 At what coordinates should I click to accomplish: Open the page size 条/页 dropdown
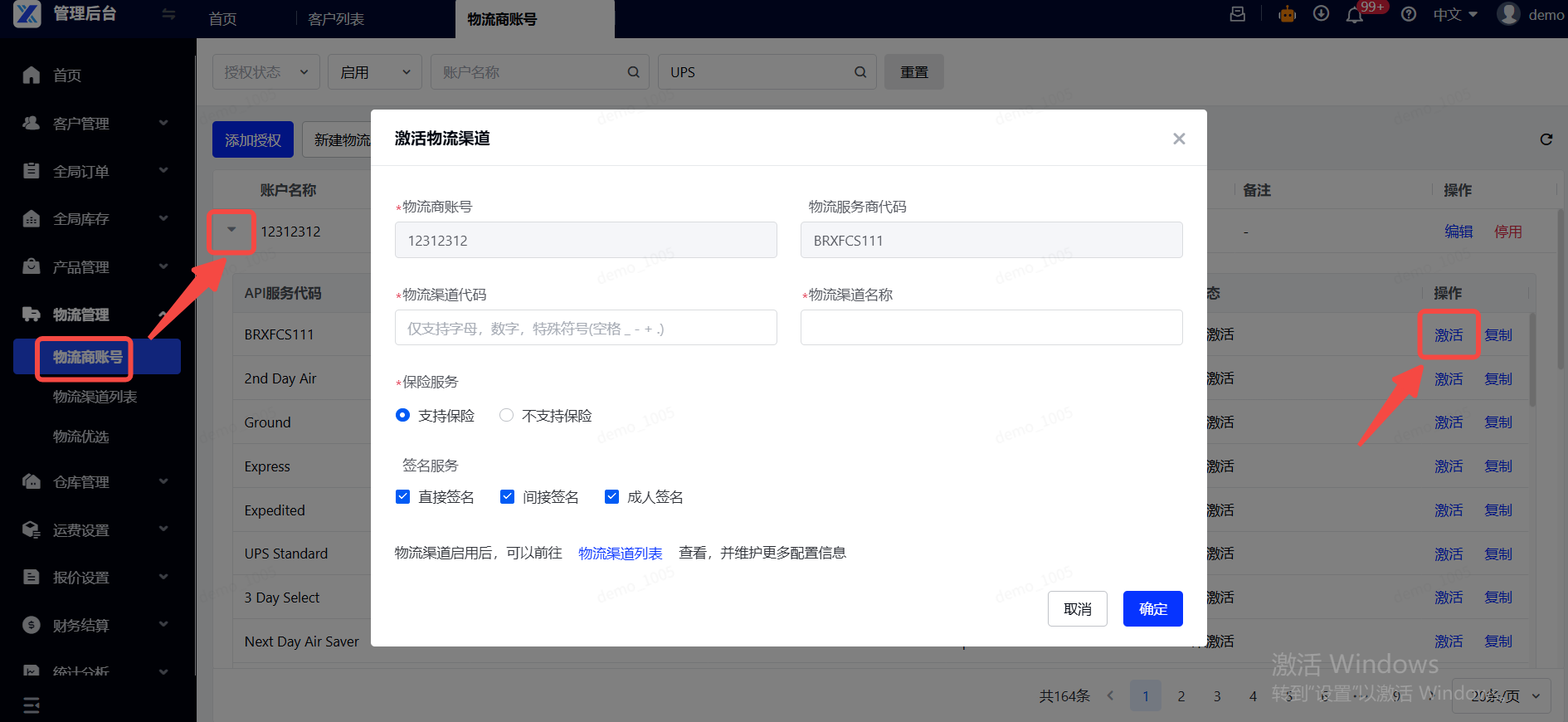(1502, 696)
